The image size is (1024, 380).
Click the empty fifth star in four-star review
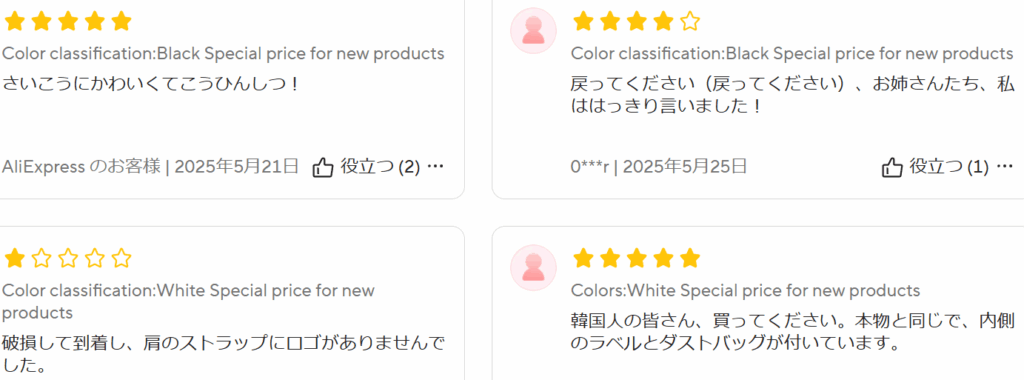coord(690,22)
